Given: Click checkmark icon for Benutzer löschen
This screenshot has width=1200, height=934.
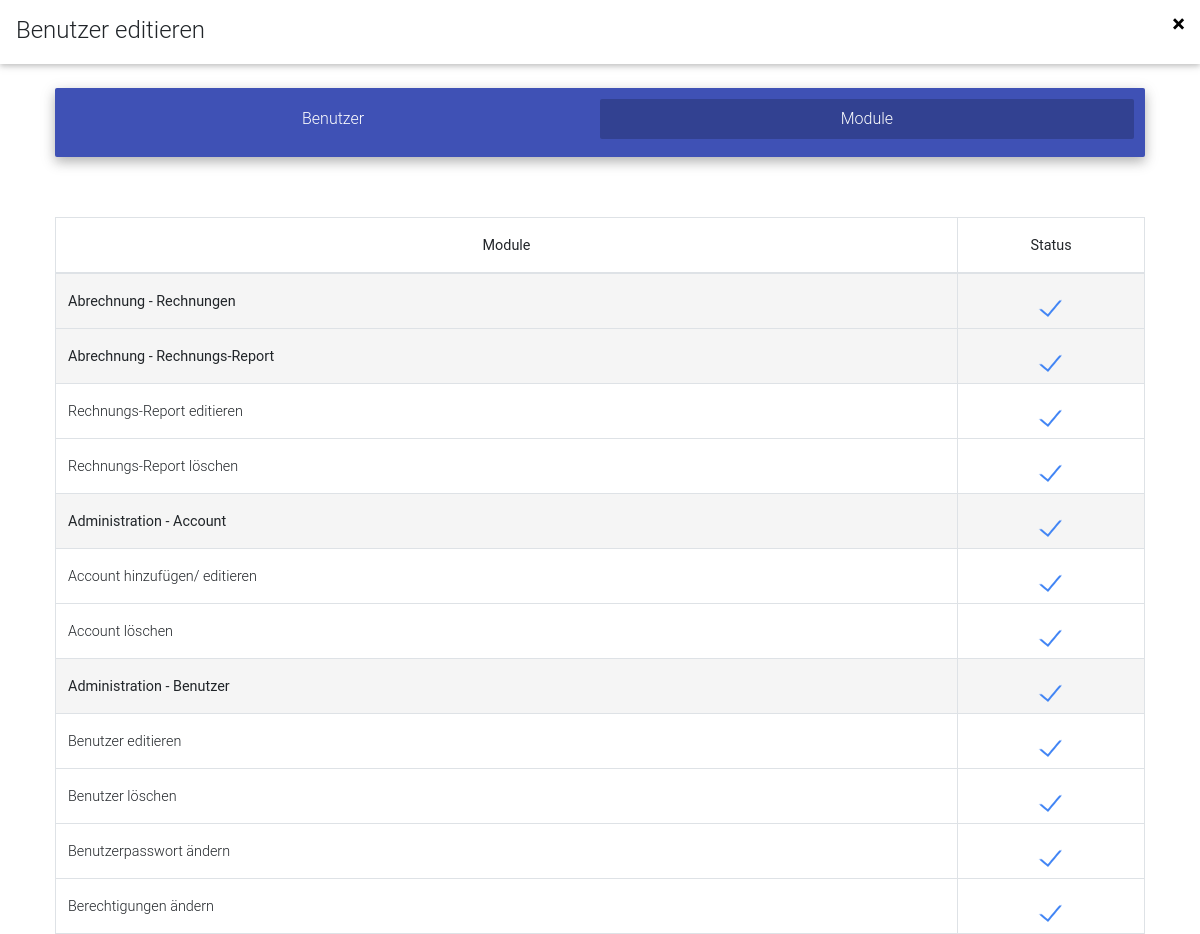Looking at the screenshot, I should point(1050,803).
